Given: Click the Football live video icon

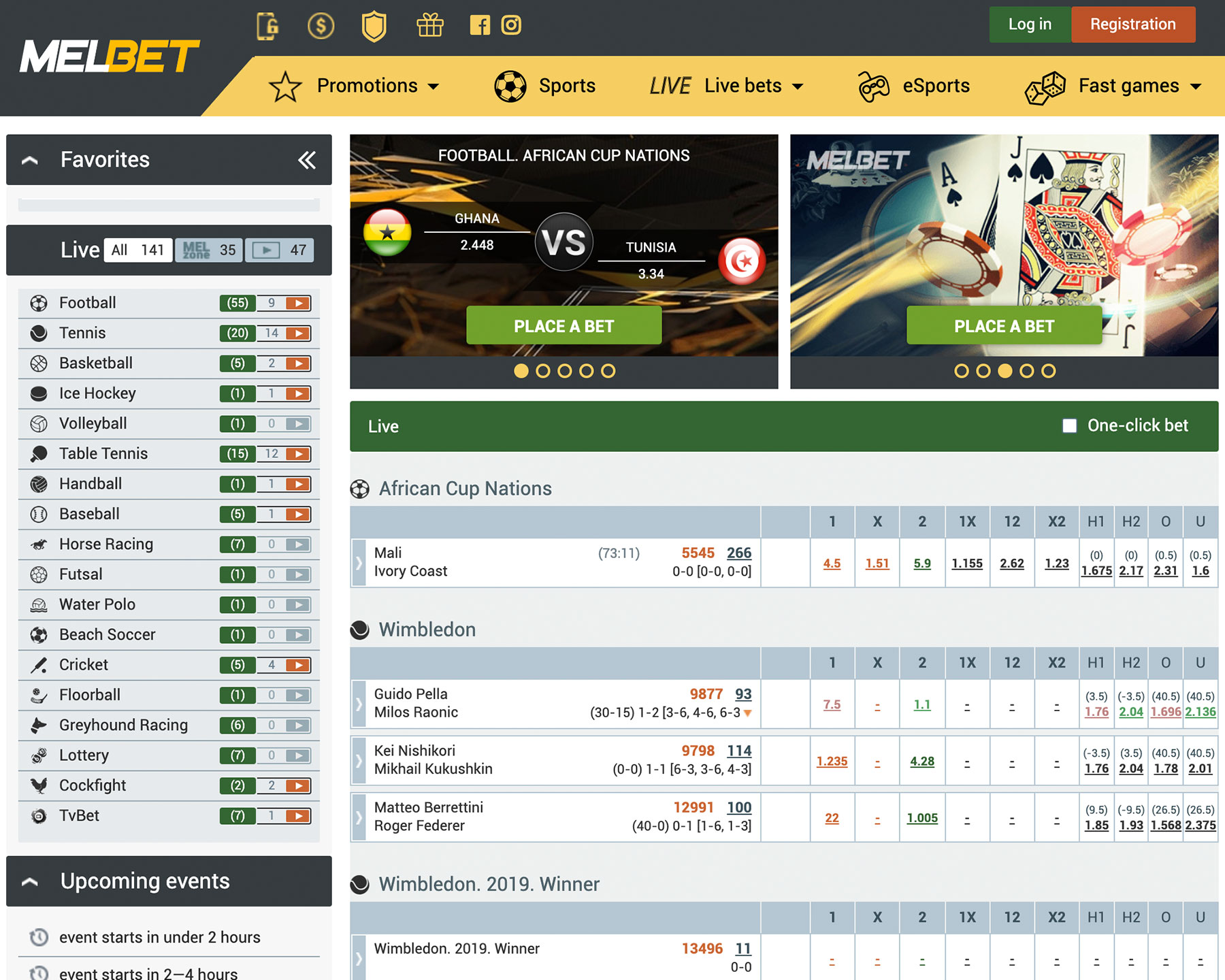Looking at the screenshot, I should 298,304.
